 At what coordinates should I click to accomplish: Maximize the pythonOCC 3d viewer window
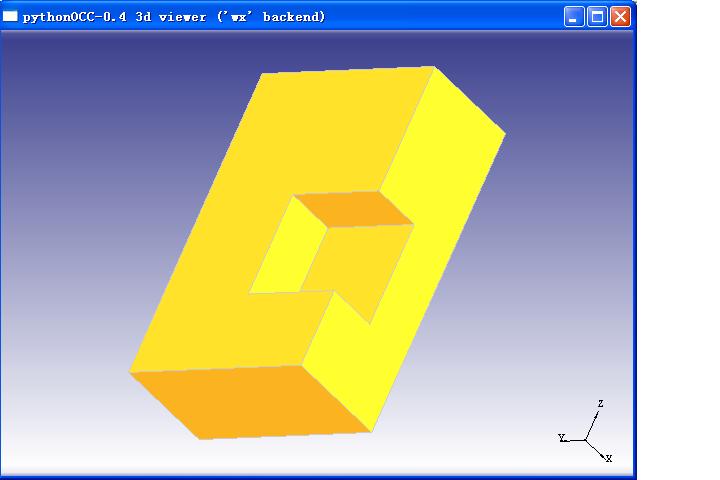click(x=597, y=17)
